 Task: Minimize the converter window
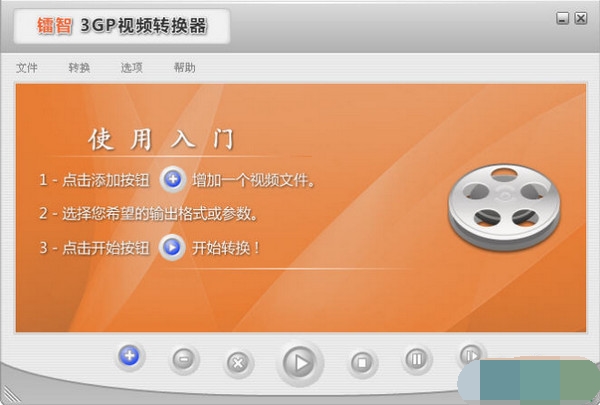[x=562, y=18]
